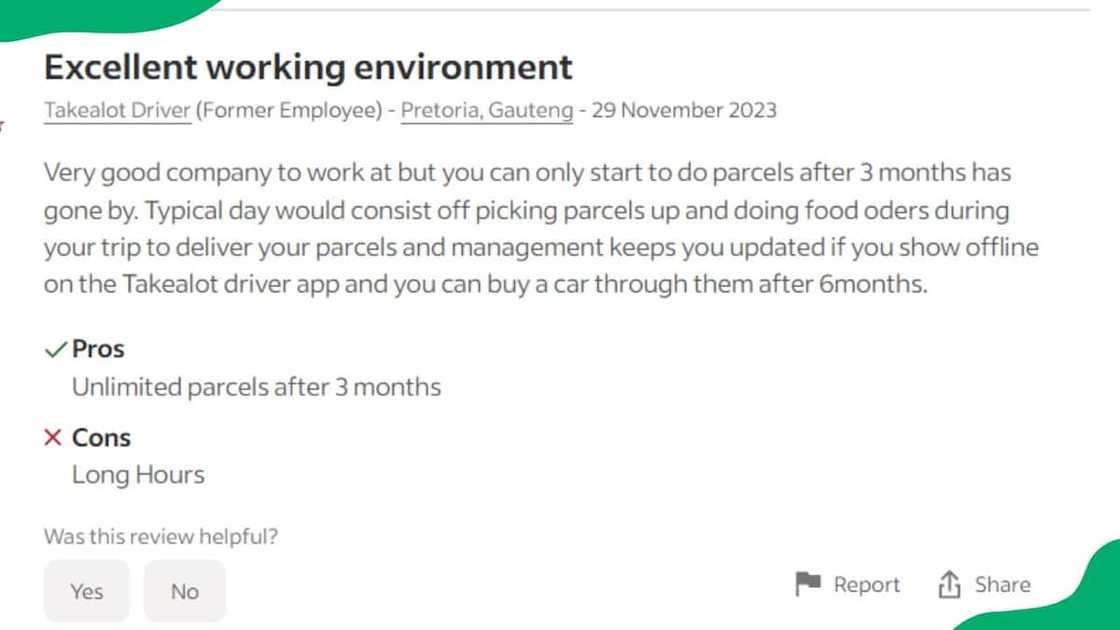Click the "Long Hours" cons text

click(x=138, y=475)
